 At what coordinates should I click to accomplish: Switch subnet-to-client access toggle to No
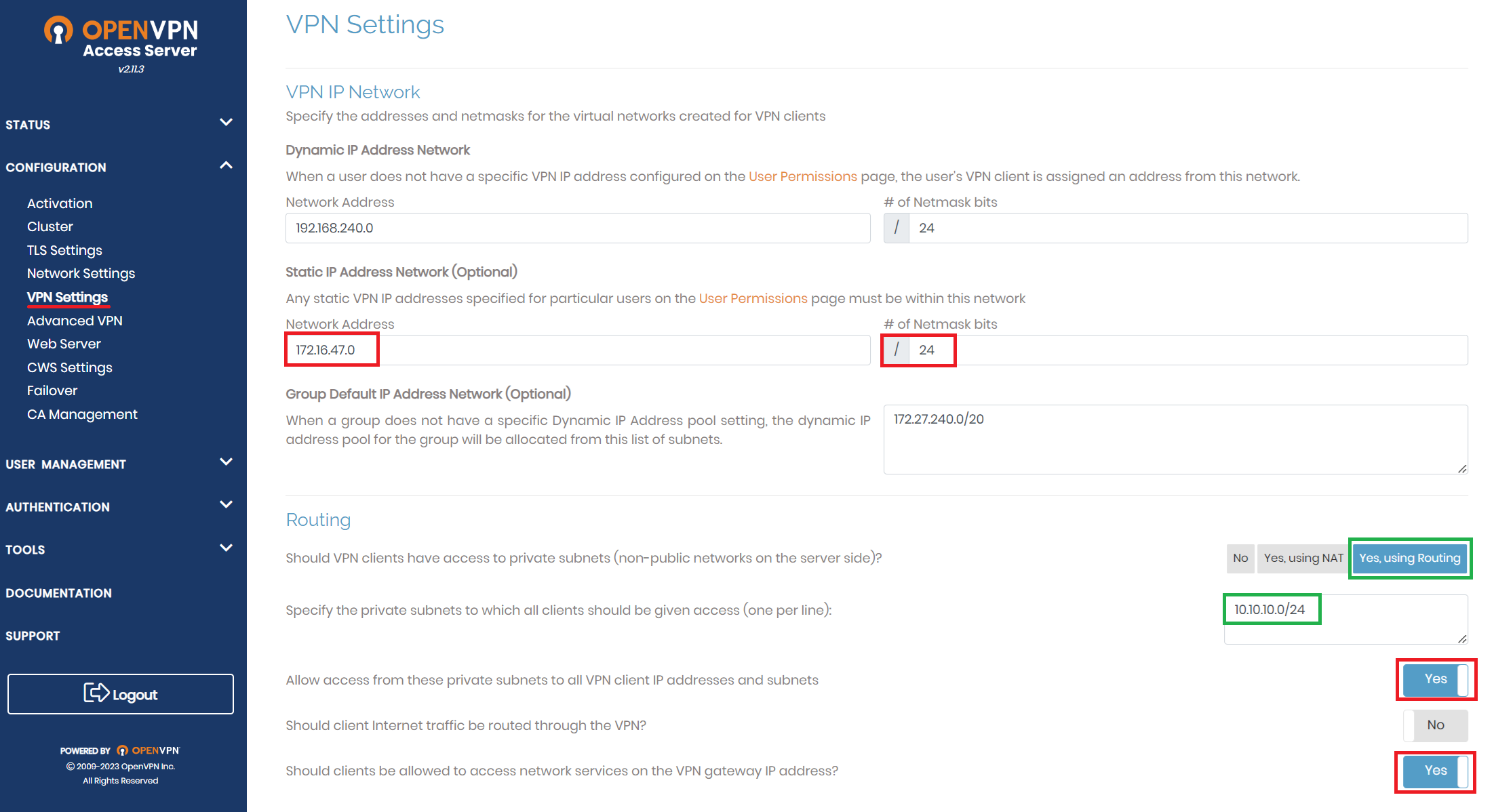click(x=1436, y=678)
